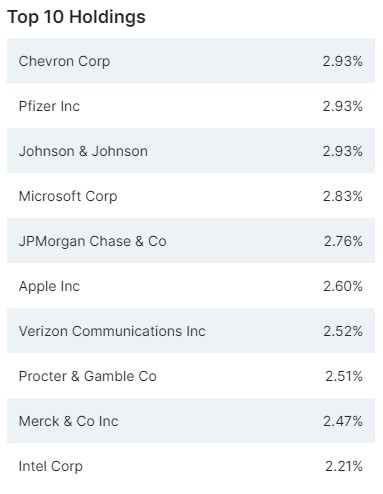Open the Johnson & Johnson holding
383x494 pixels.
[83, 151]
